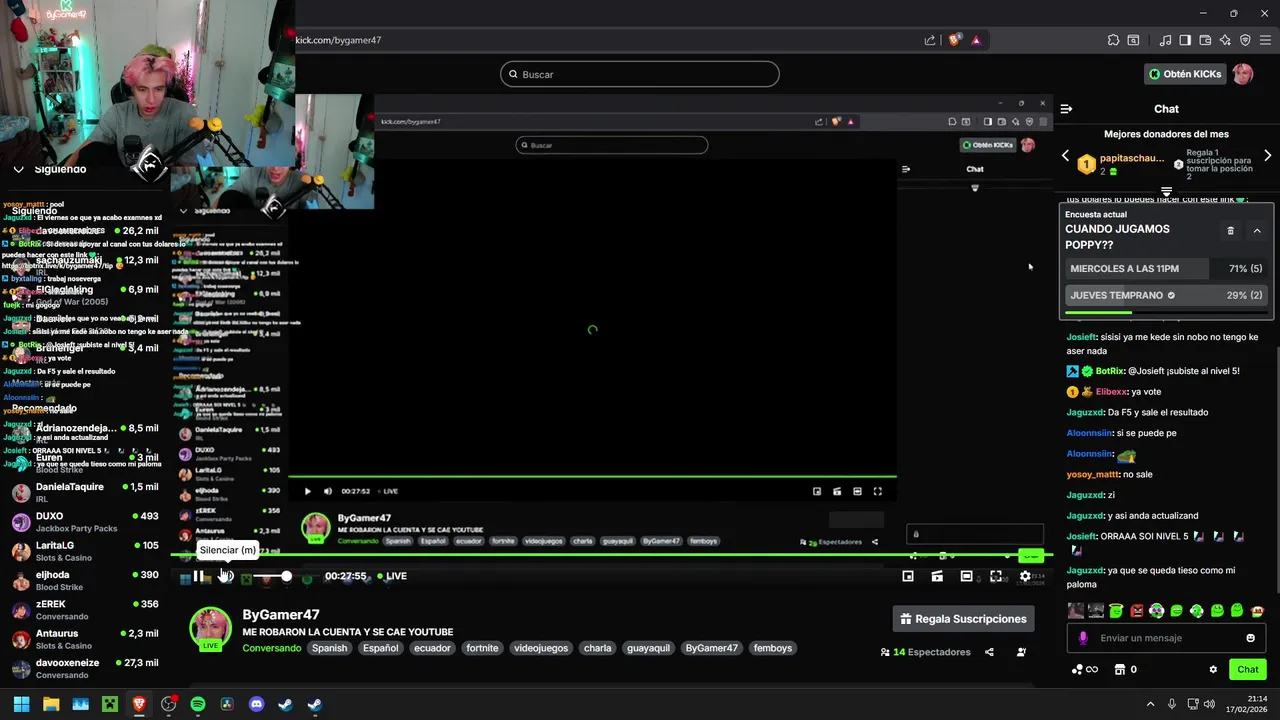The image size is (1280, 720).
Task: Click the purple microphone icon in chat
Action: [1082, 638]
